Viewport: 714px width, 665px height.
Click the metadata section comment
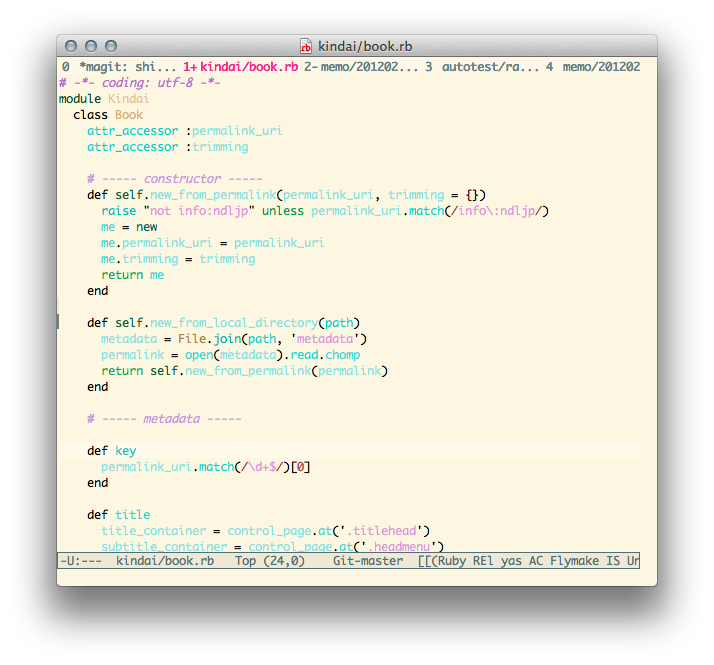(164, 419)
